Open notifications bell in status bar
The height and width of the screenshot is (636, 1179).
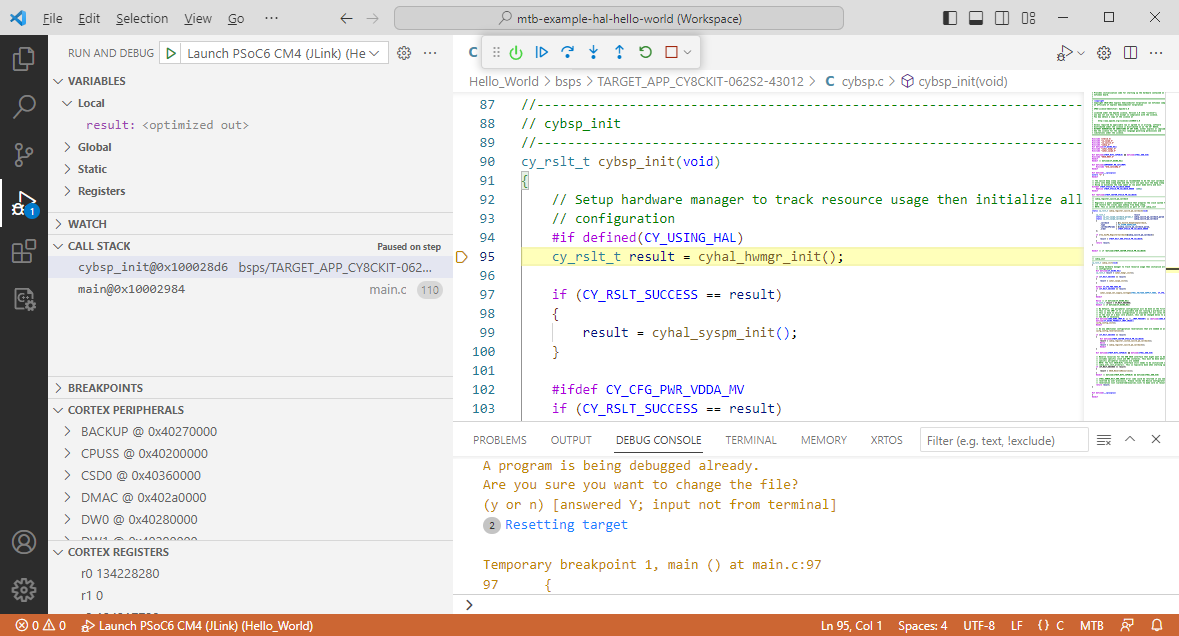[x=1156, y=625]
